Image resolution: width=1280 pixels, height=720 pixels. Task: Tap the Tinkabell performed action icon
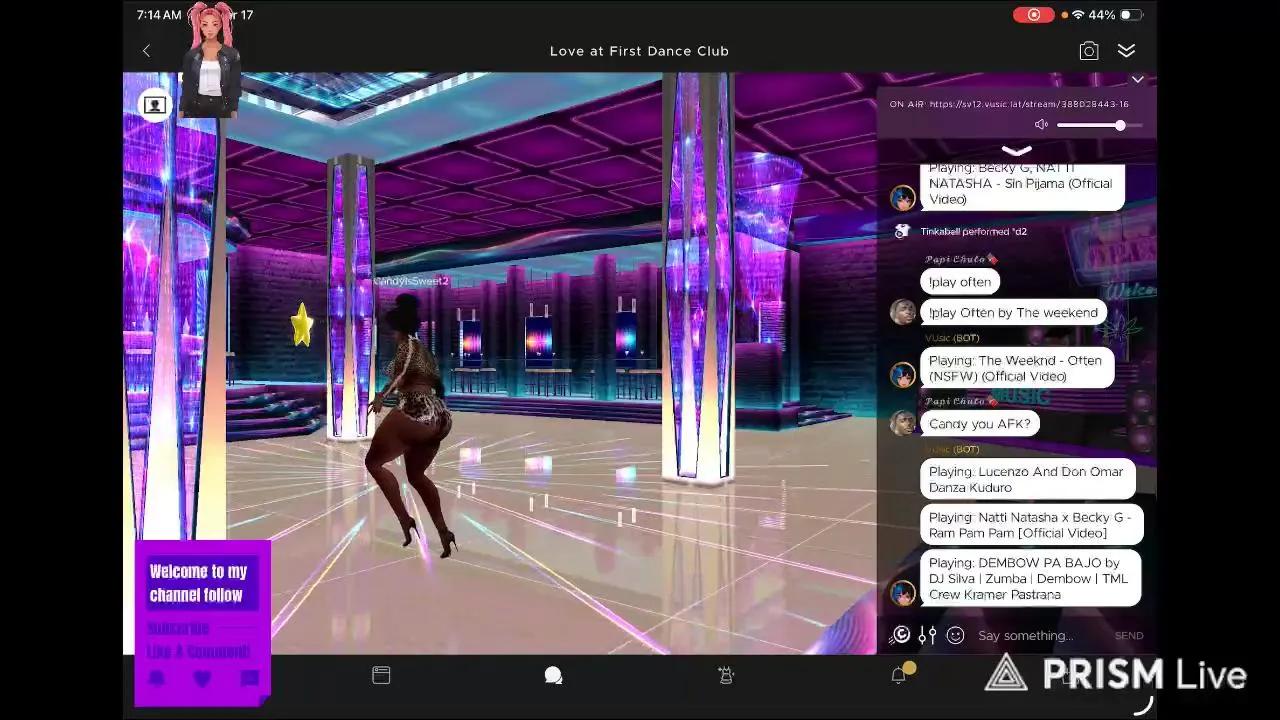[x=902, y=231]
